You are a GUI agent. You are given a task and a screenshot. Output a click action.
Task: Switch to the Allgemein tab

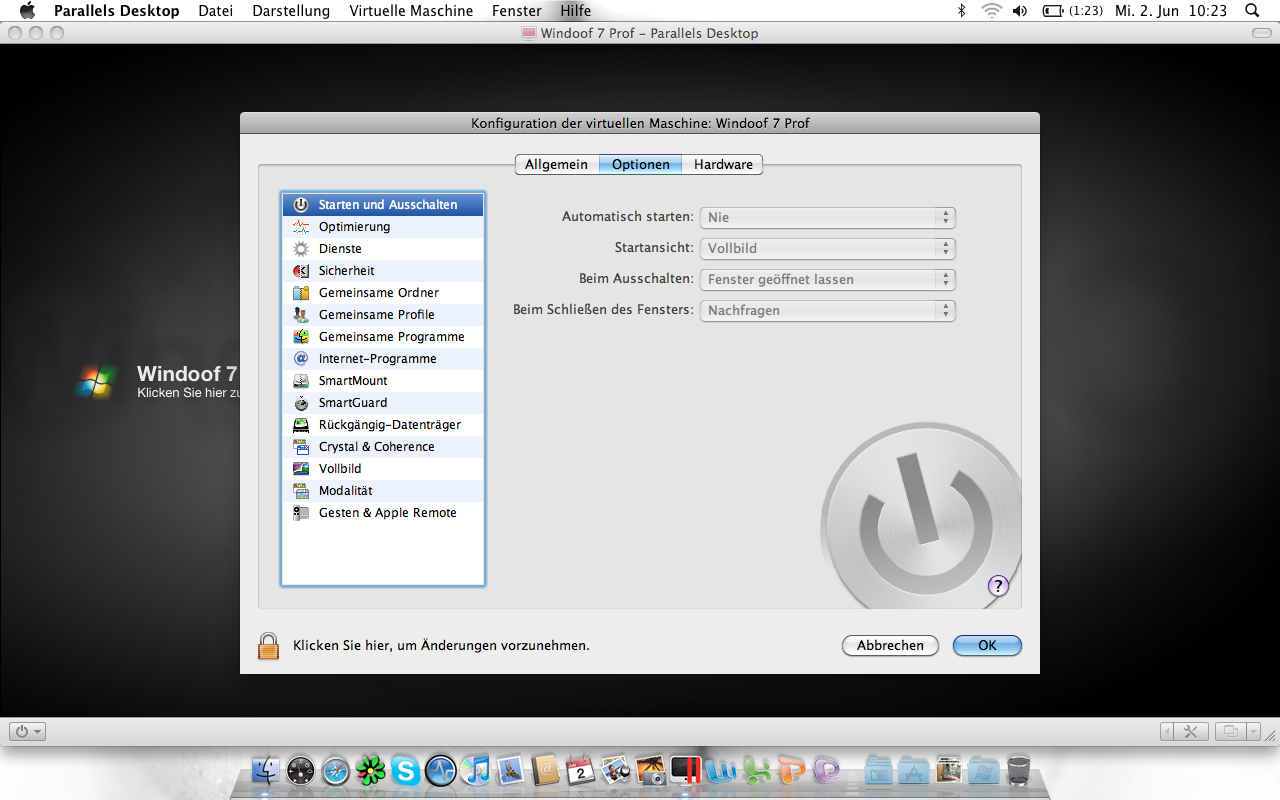pyautogui.click(x=557, y=164)
